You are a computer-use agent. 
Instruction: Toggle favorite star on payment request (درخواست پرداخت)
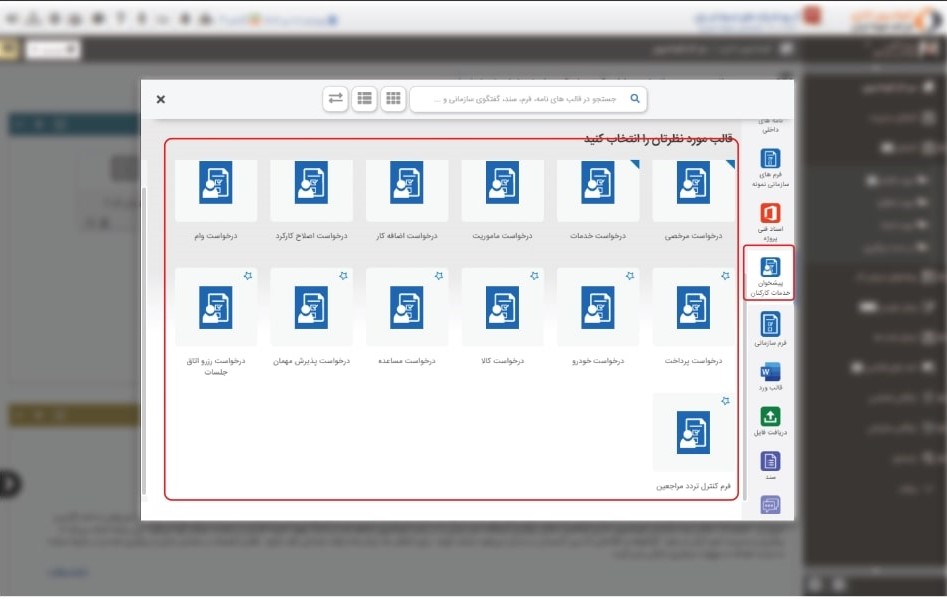[725, 275]
